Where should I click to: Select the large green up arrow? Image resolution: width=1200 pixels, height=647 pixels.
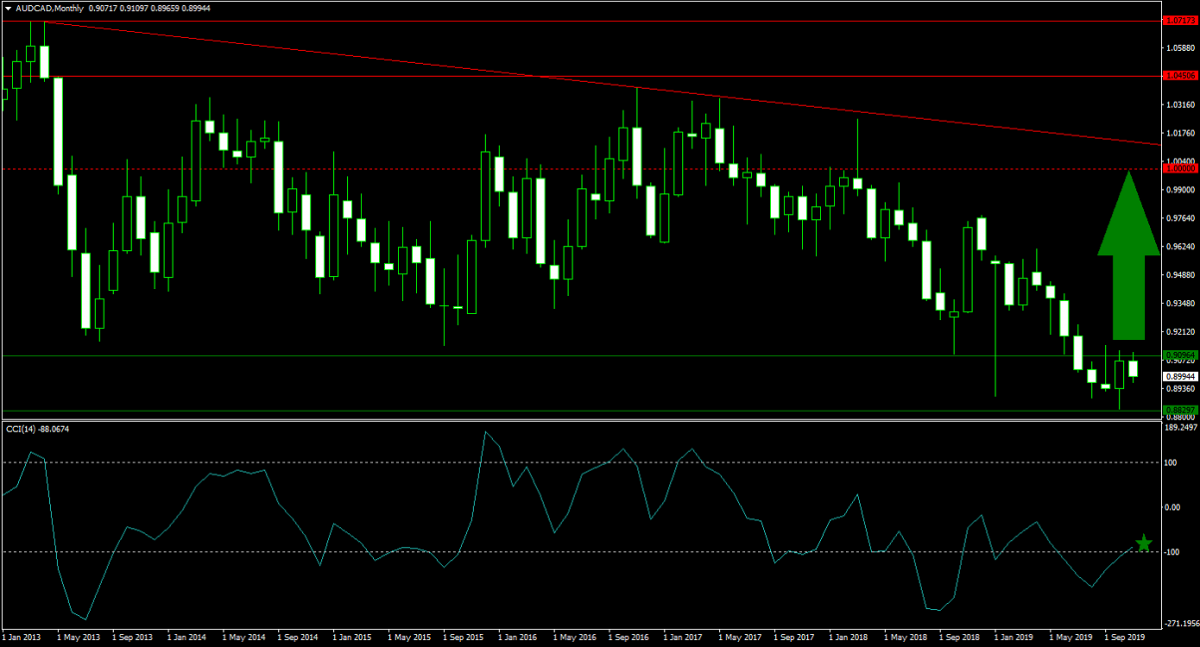click(1128, 256)
